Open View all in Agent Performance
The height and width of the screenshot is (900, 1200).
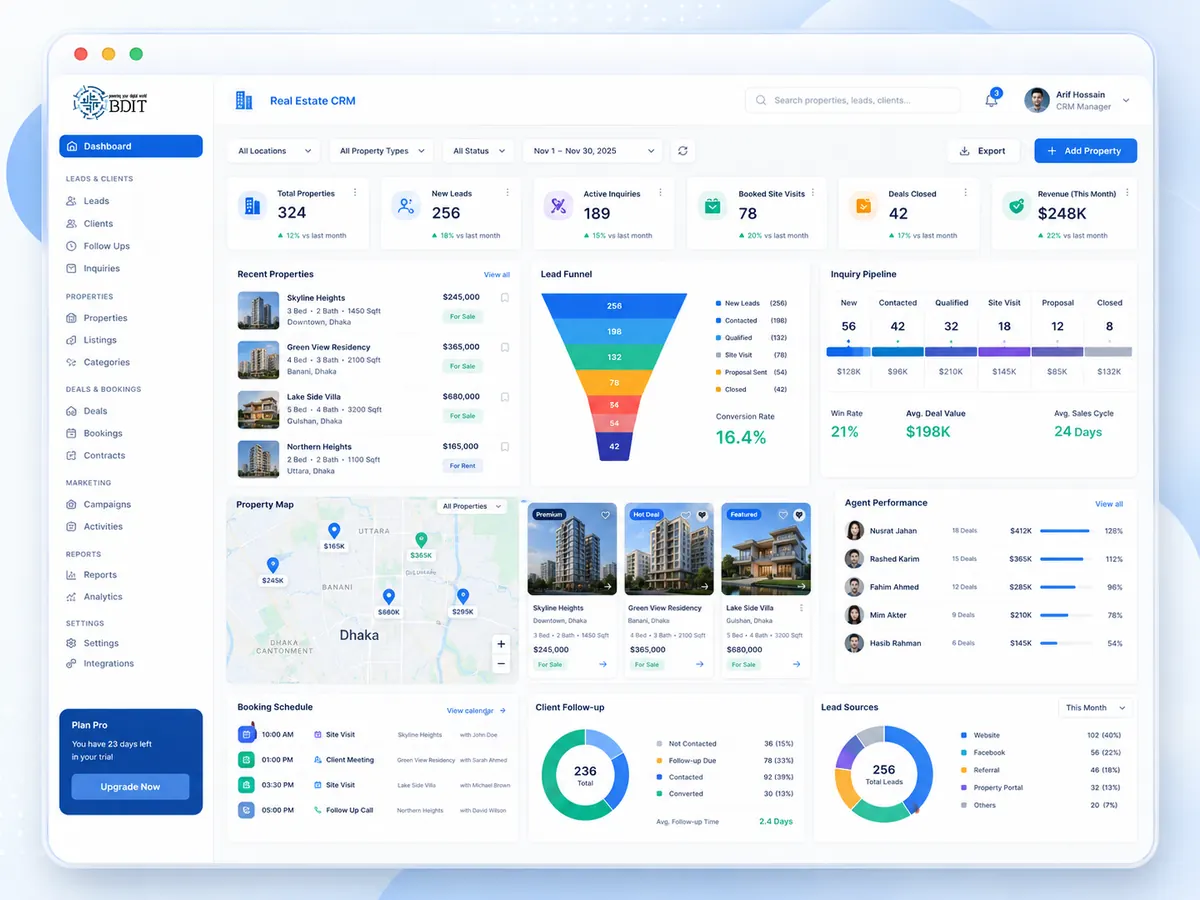point(1109,504)
